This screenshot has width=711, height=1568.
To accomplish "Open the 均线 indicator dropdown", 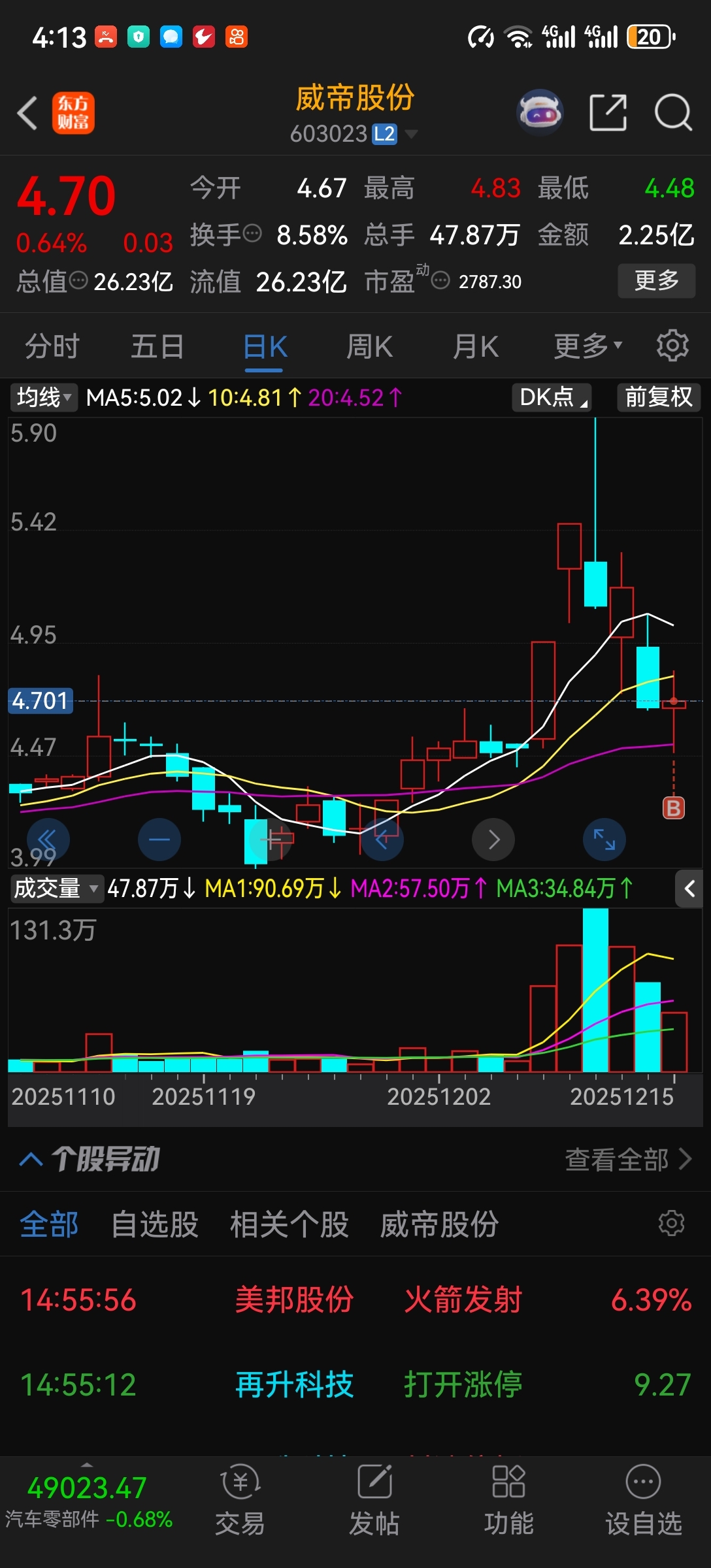I will click(x=44, y=397).
